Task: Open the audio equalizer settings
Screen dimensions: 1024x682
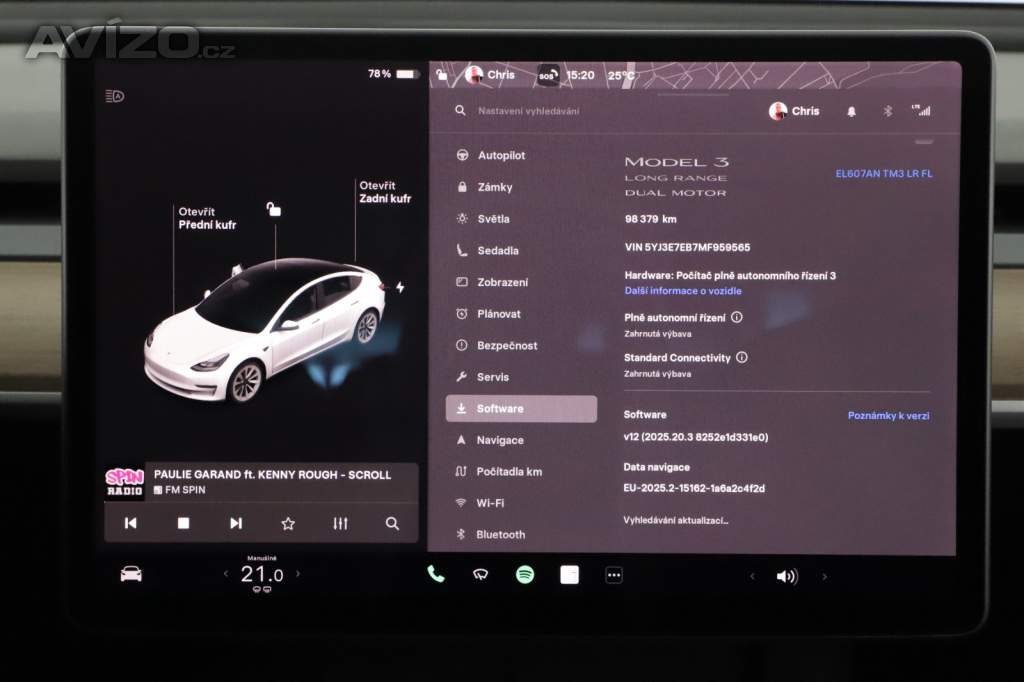Action: point(340,523)
